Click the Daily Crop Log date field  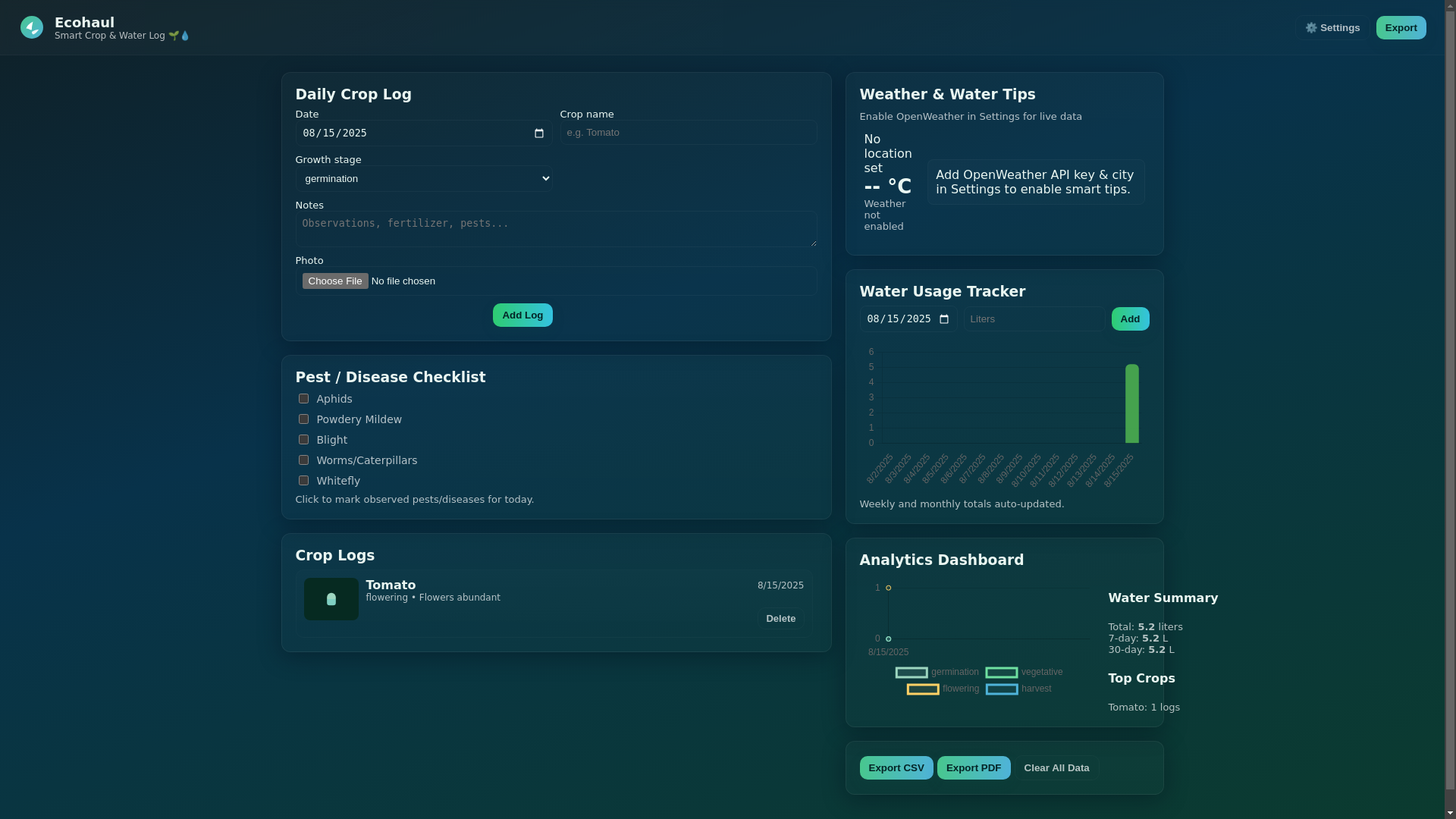pyautogui.click(x=424, y=133)
